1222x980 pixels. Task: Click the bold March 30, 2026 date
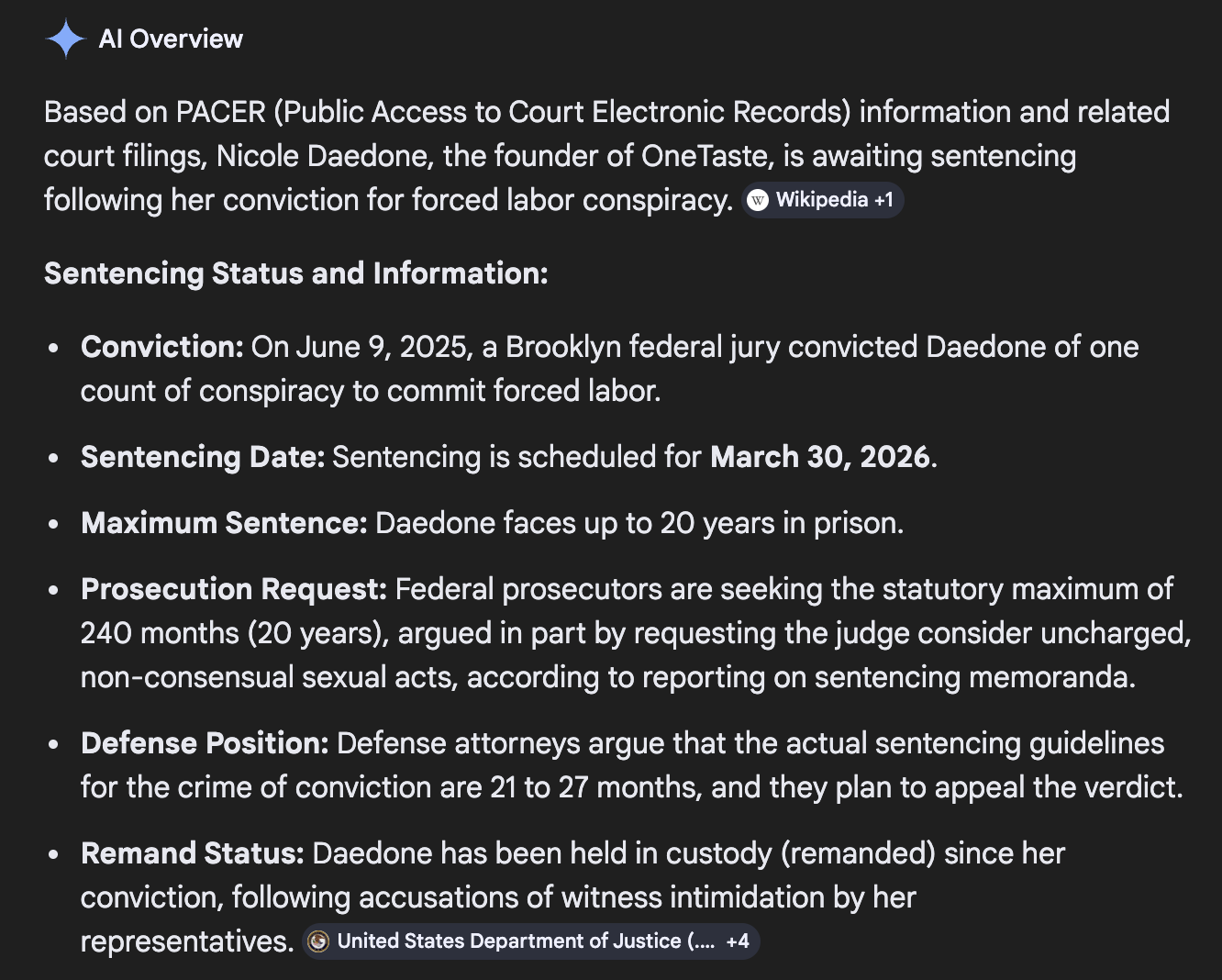click(x=820, y=457)
